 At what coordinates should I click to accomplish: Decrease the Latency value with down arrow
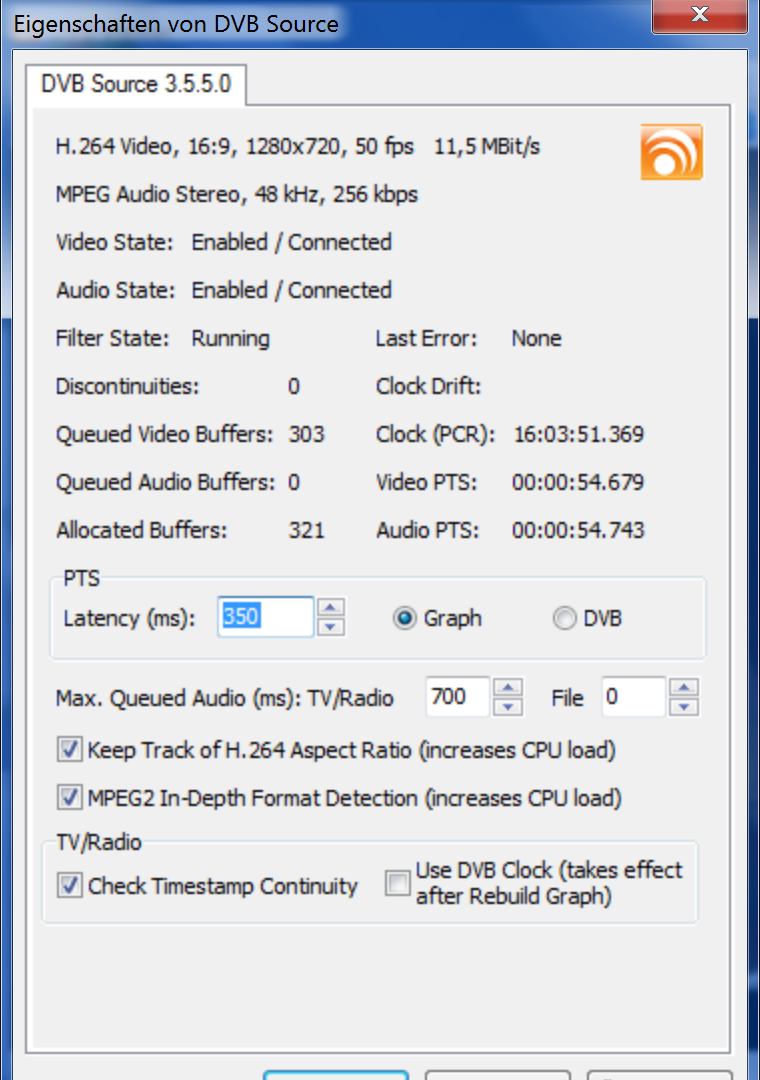(331, 627)
